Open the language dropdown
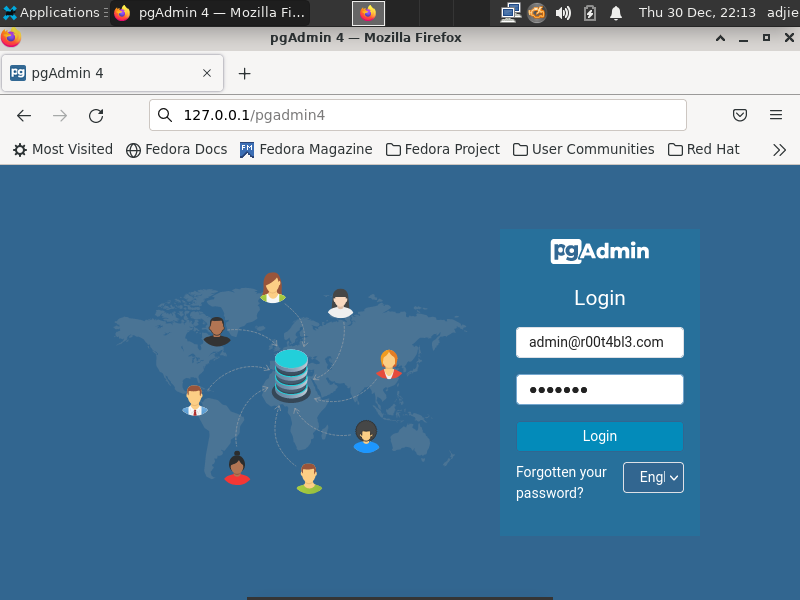The height and width of the screenshot is (600, 800). [x=653, y=478]
